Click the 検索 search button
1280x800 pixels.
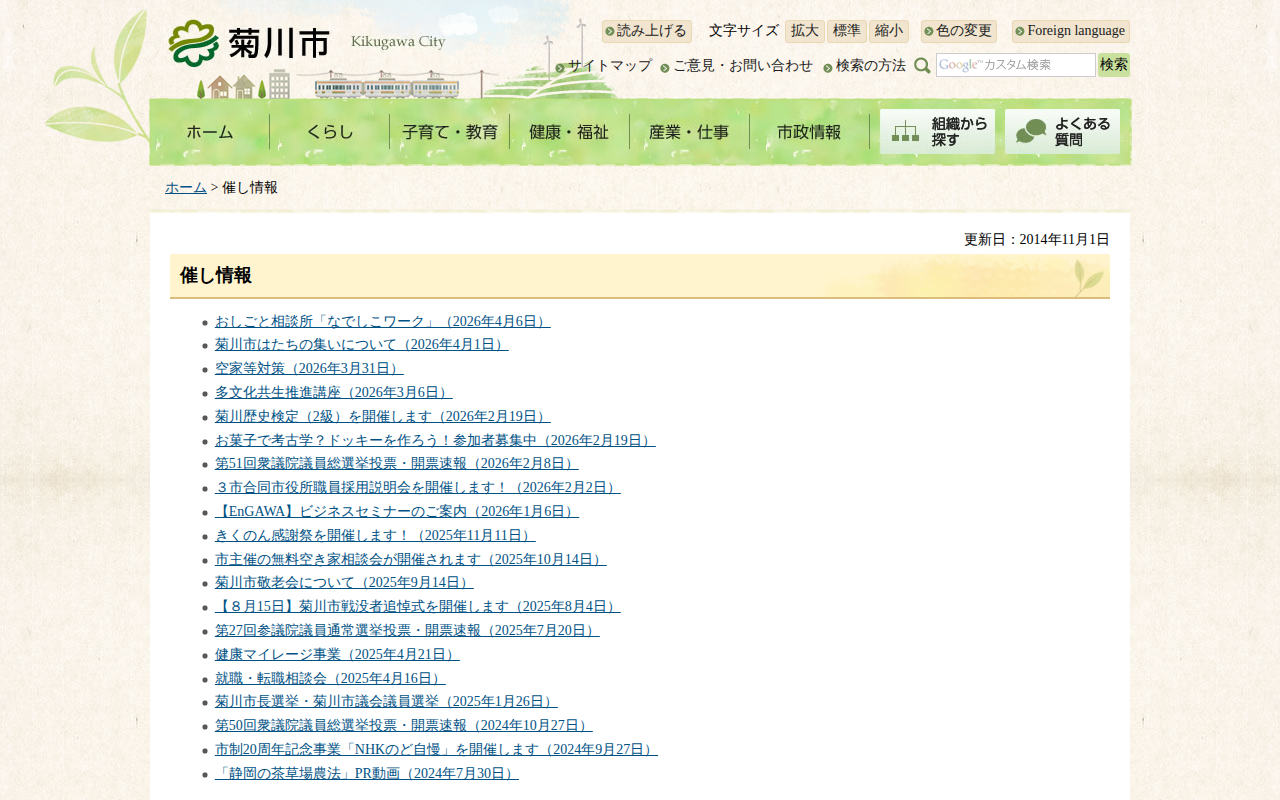1114,65
